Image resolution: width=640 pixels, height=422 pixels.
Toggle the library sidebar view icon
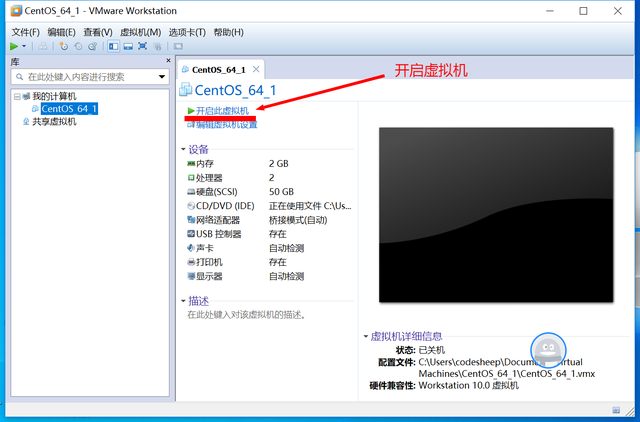click(x=113, y=47)
